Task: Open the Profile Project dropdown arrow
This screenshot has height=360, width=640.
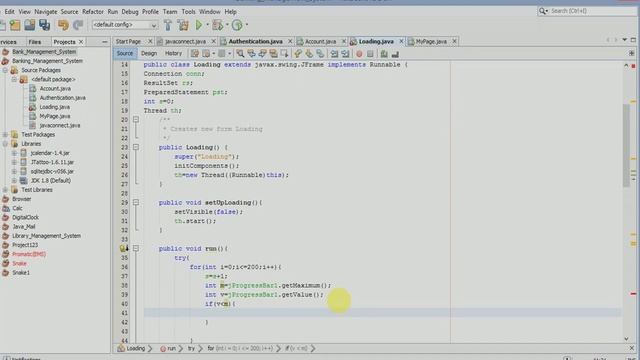Action: click(x=247, y=25)
